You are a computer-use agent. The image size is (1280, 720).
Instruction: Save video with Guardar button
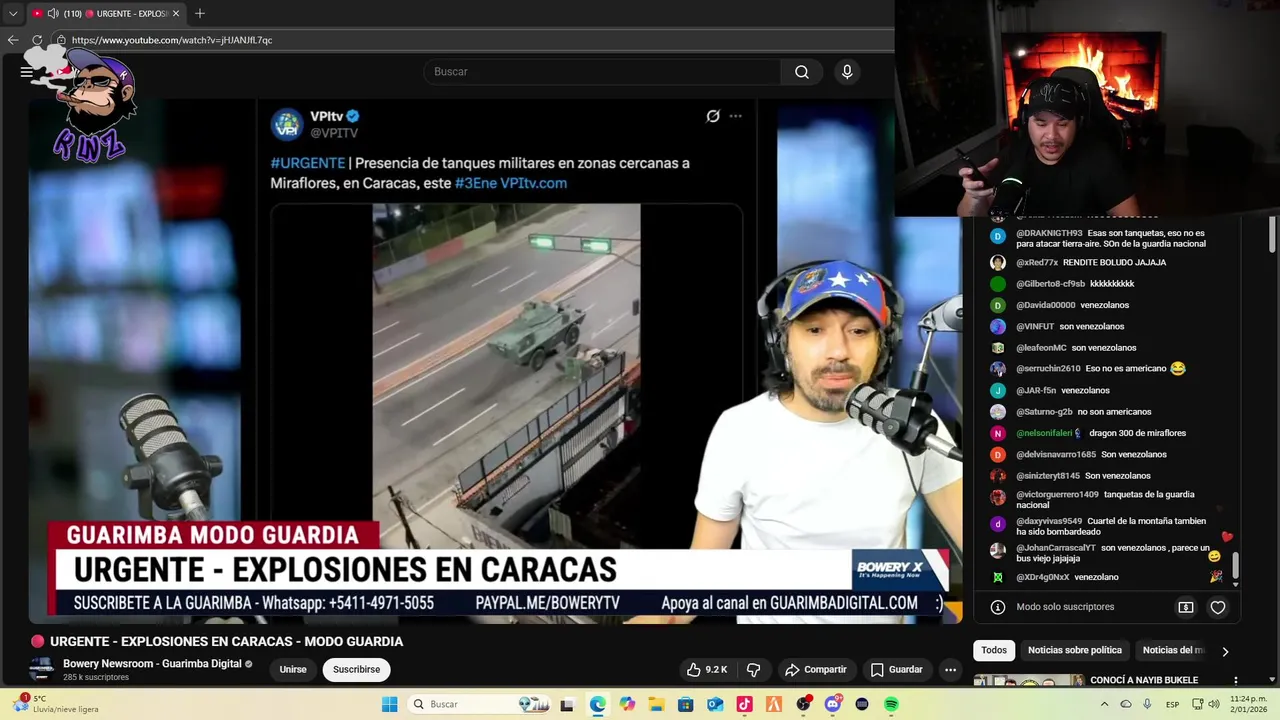tap(897, 670)
